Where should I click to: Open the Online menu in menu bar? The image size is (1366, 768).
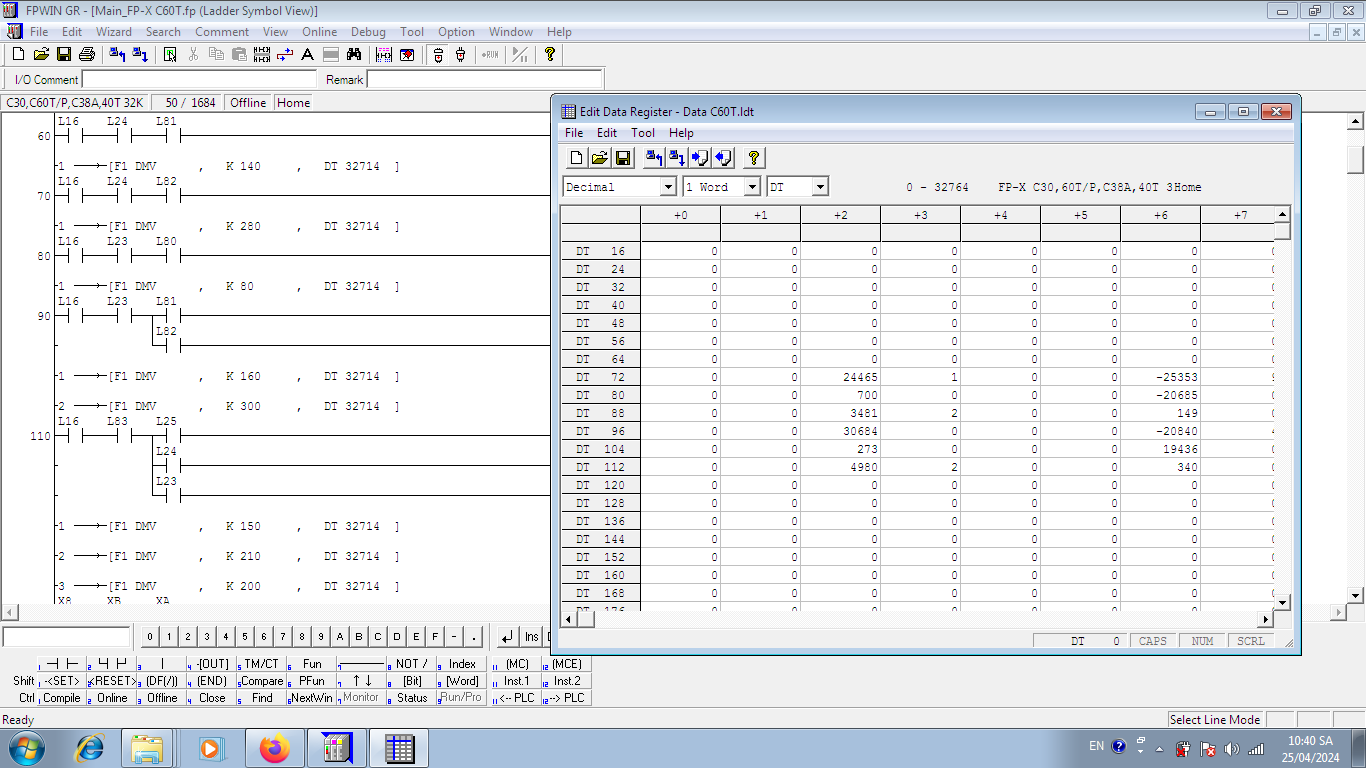320,32
